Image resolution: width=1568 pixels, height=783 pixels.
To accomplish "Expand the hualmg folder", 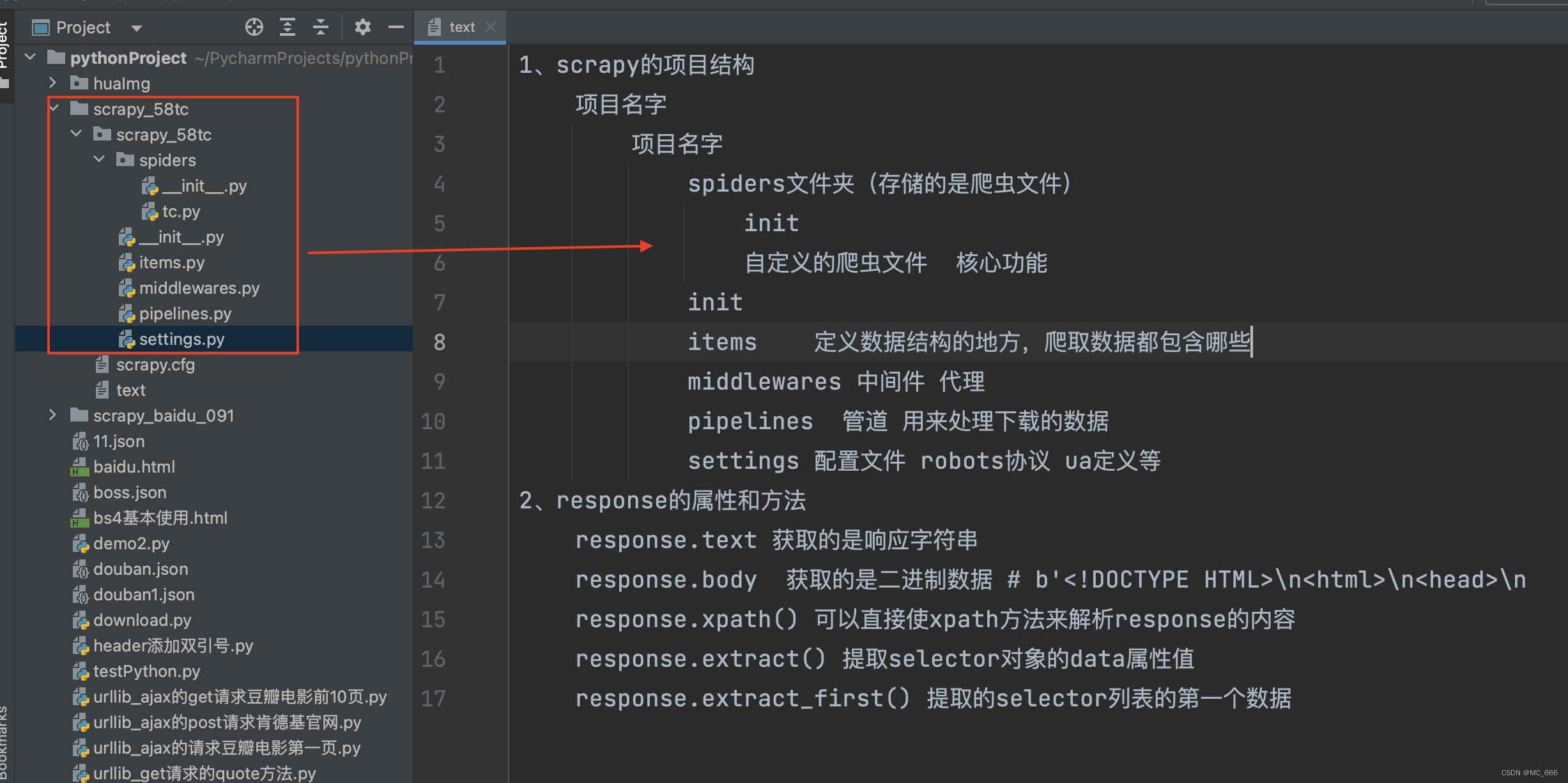I will point(53,83).
